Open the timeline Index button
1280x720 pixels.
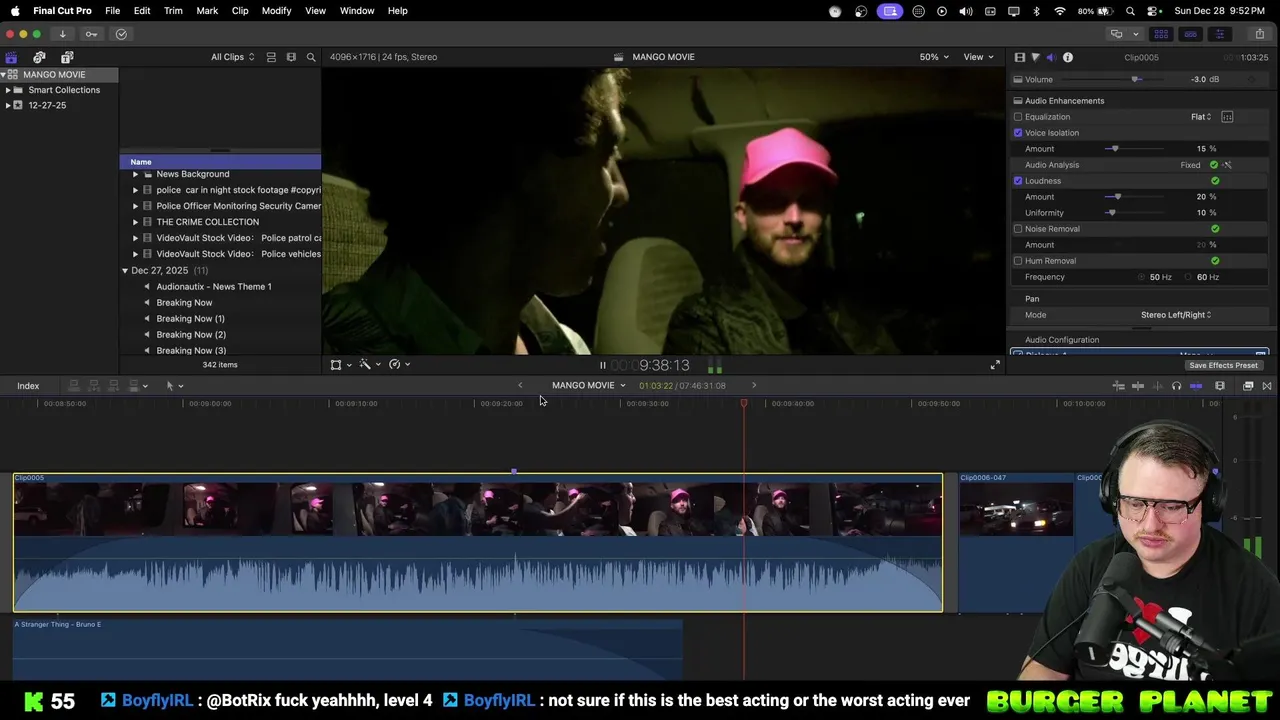tap(28, 386)
